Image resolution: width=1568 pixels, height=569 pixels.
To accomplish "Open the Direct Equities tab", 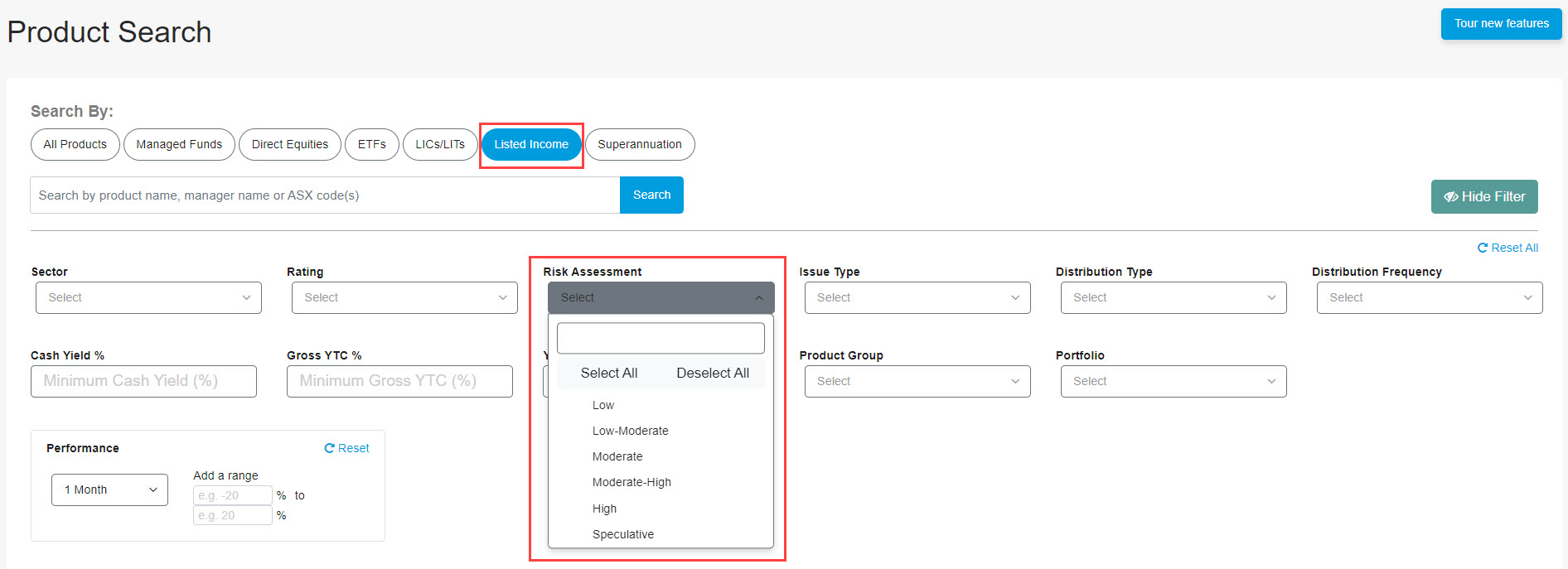I will 290,144.
